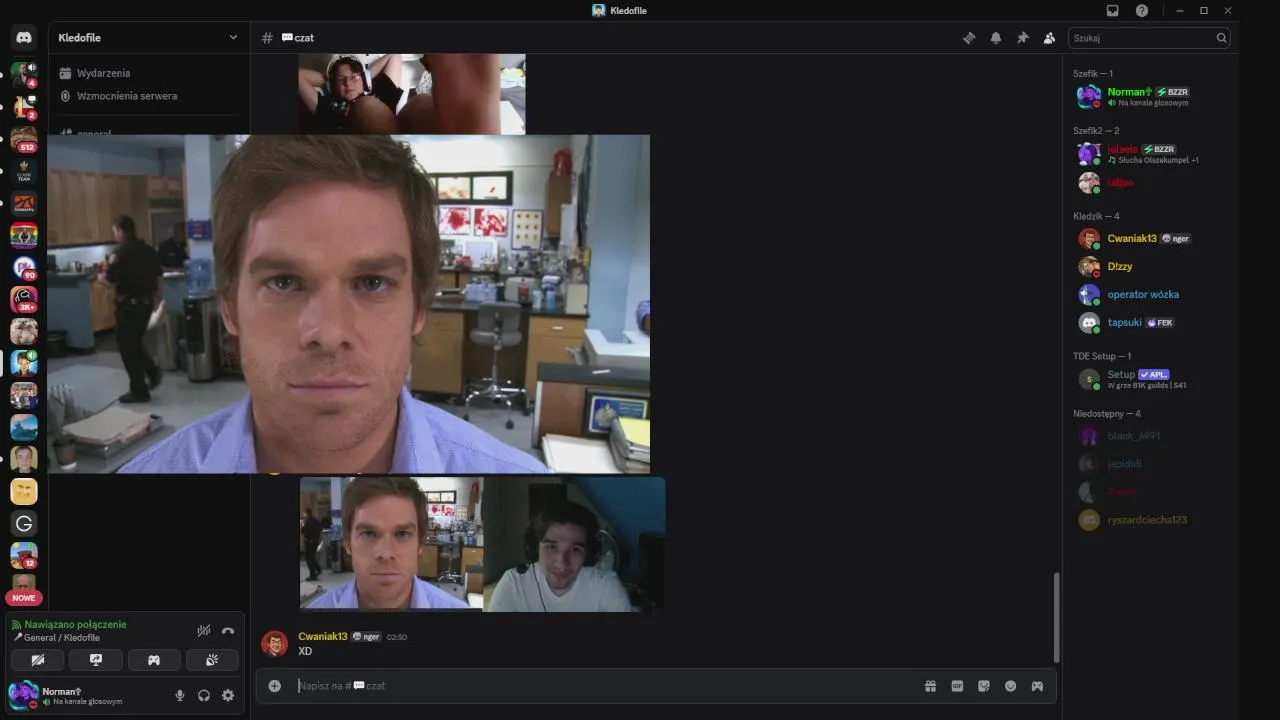Select offline member japididi

tap(1150, 464)
